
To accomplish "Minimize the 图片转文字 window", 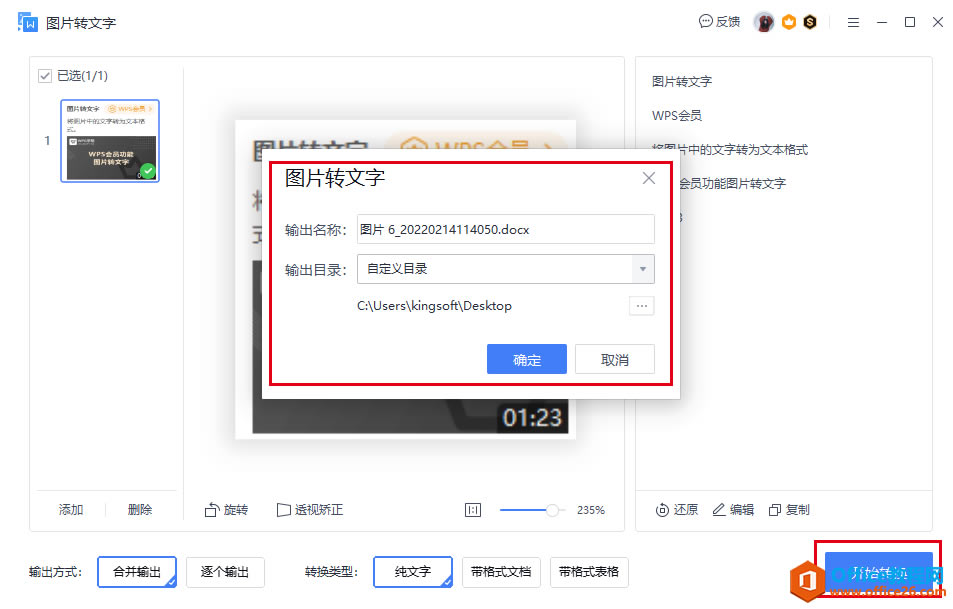I will coord(882,22).
